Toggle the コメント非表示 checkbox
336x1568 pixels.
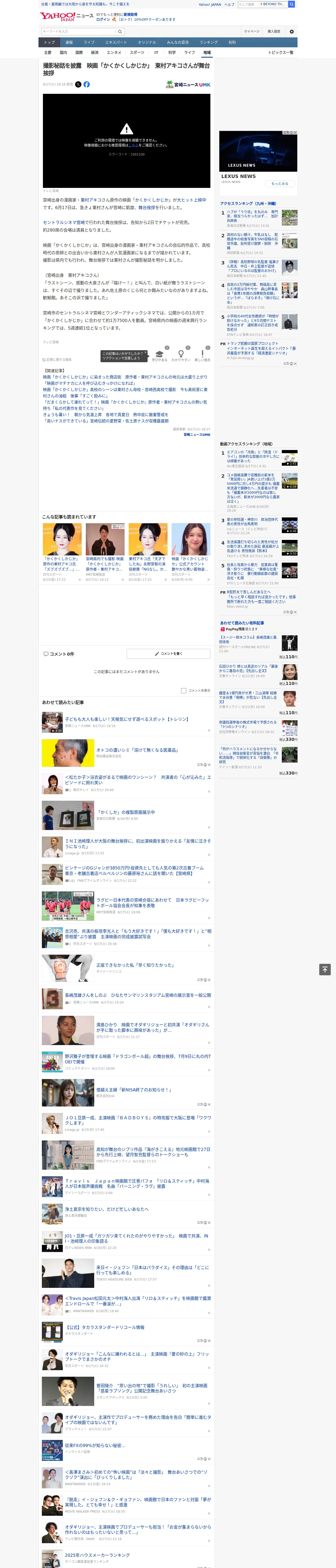coord(183,691)
